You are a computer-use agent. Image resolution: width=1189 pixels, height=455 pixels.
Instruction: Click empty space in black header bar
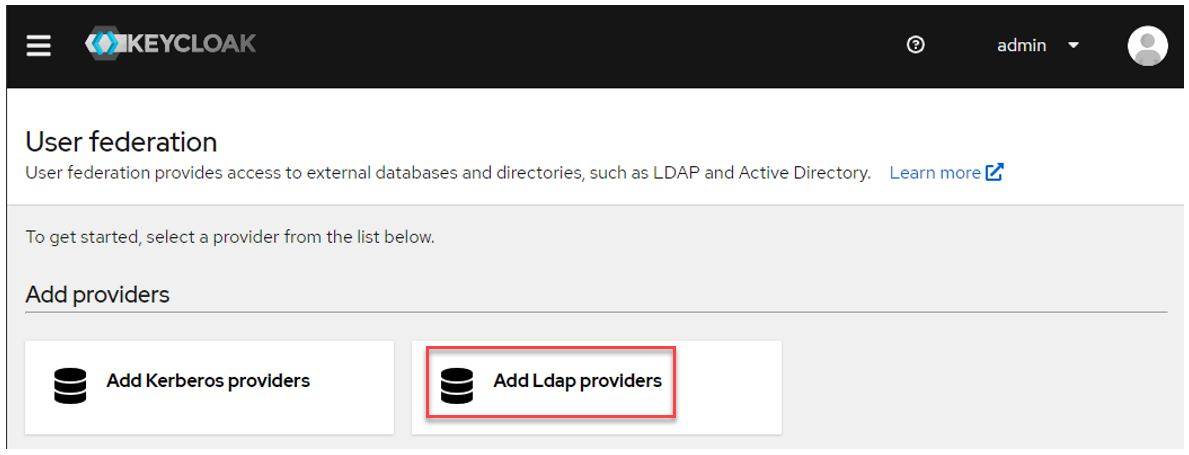coord(576,46)
